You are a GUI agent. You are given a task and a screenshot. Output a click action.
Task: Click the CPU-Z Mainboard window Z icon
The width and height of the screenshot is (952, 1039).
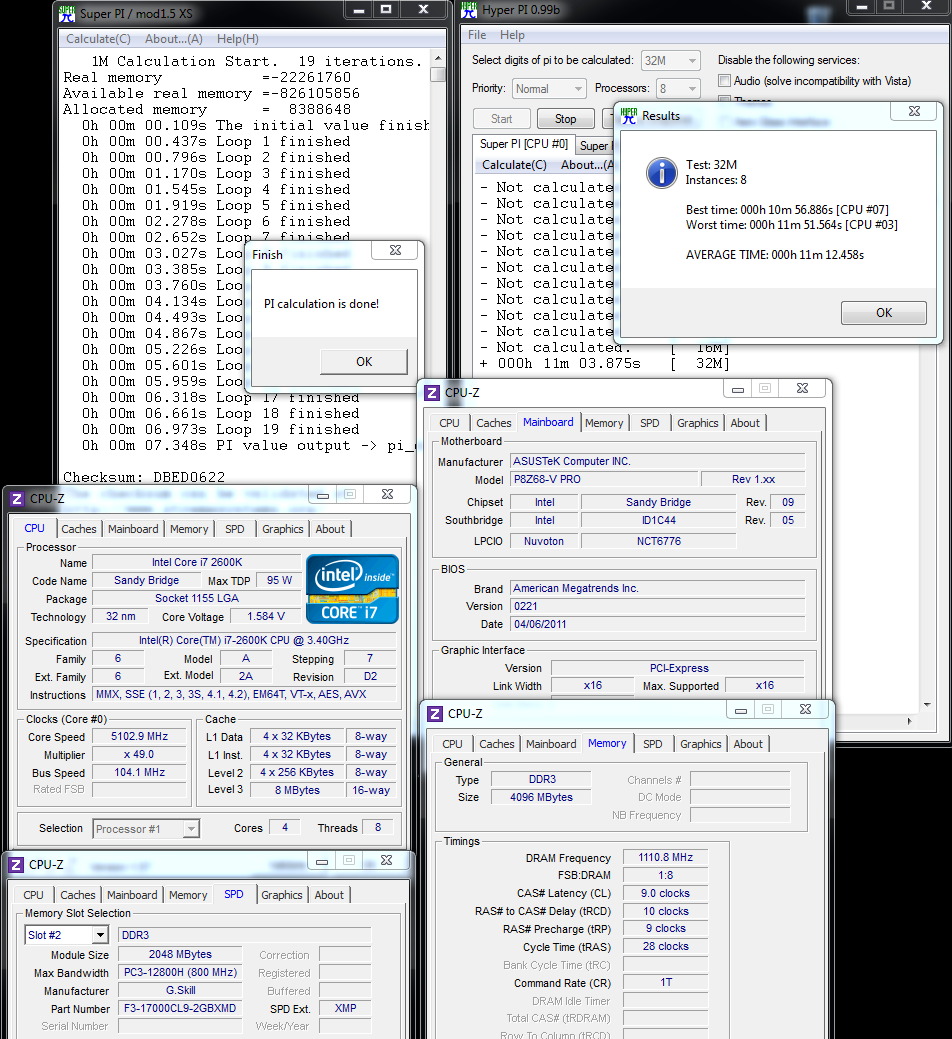(x=432, y=393)
